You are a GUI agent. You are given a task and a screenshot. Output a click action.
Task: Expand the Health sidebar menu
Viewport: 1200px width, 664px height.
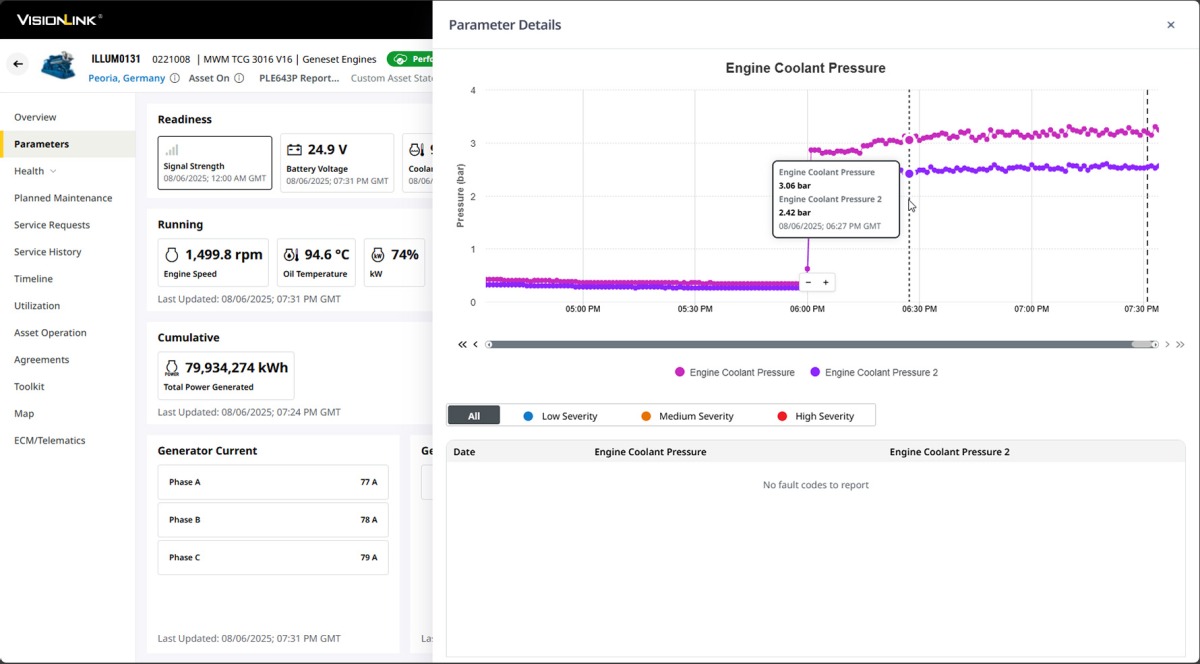click(35, 171)
